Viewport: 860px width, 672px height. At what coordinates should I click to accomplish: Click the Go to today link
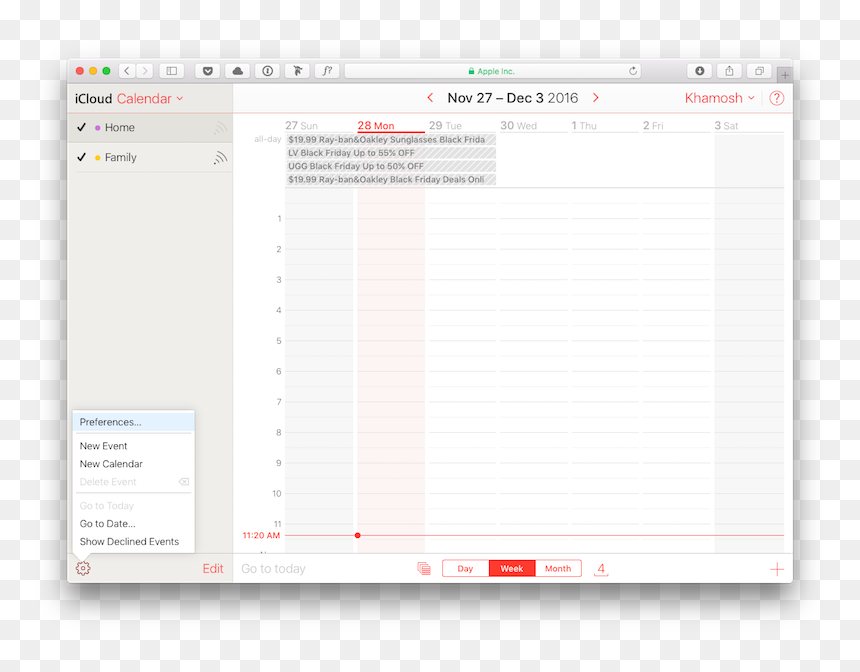[273, 569]
